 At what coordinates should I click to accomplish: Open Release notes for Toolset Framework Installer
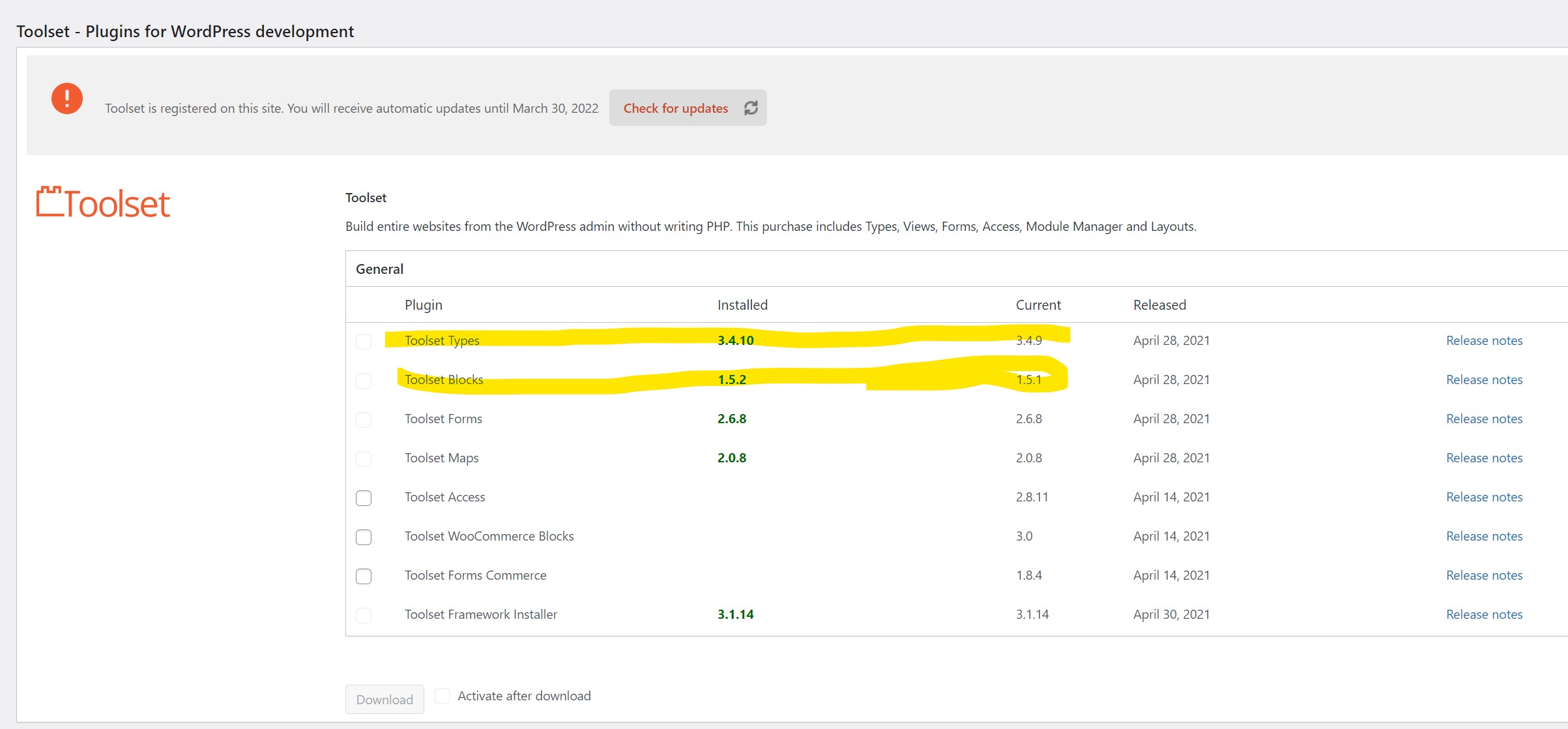click(1484, 614)
